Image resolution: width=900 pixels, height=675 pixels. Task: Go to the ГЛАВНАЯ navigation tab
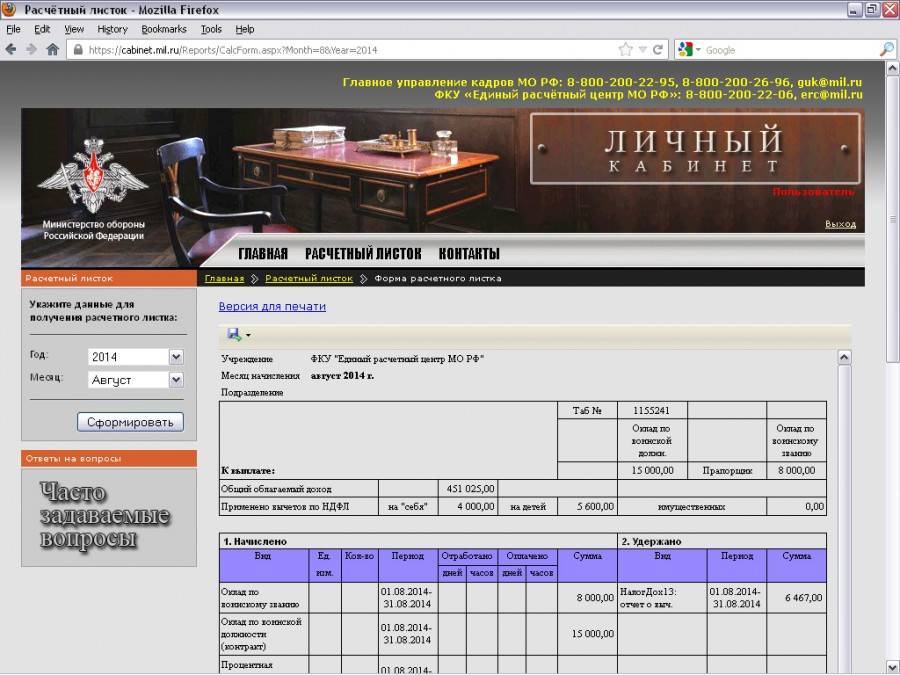pyautogui.click(x=263, y=254)
